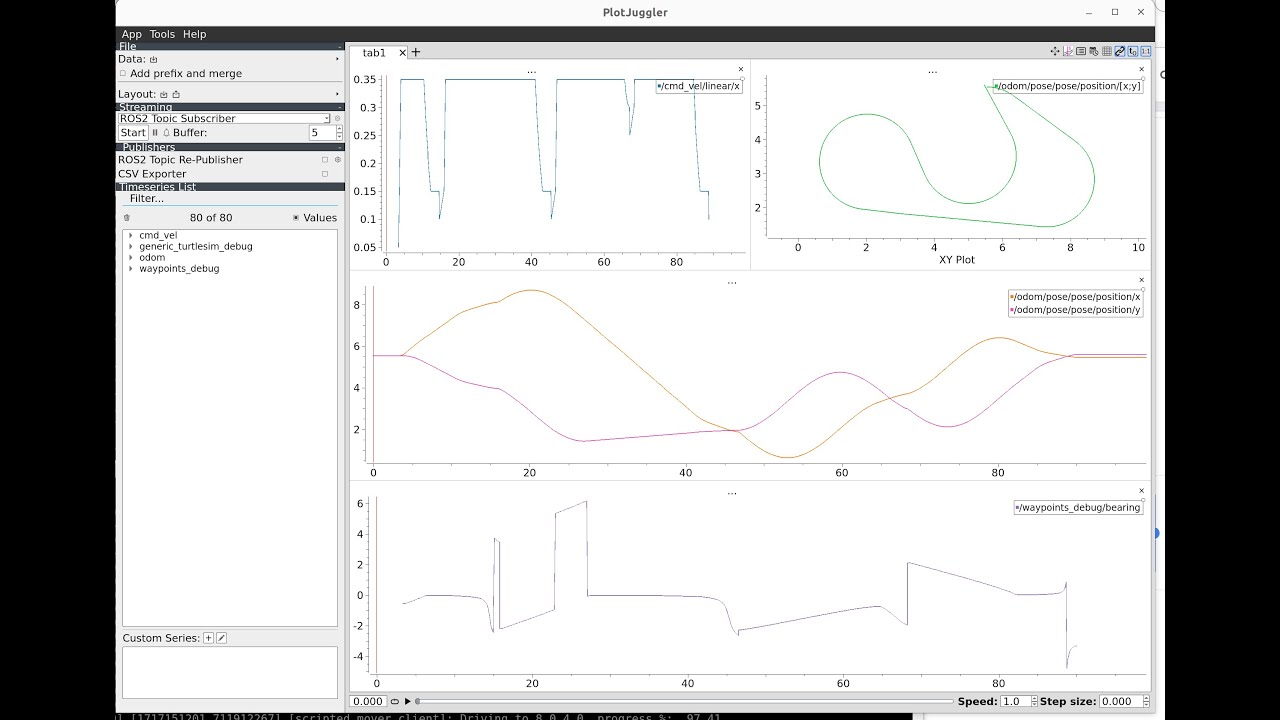The width and height of the screenshot is (1280, 720).
Task: Click the 80 of 80 series count
Action: [211, 218]
